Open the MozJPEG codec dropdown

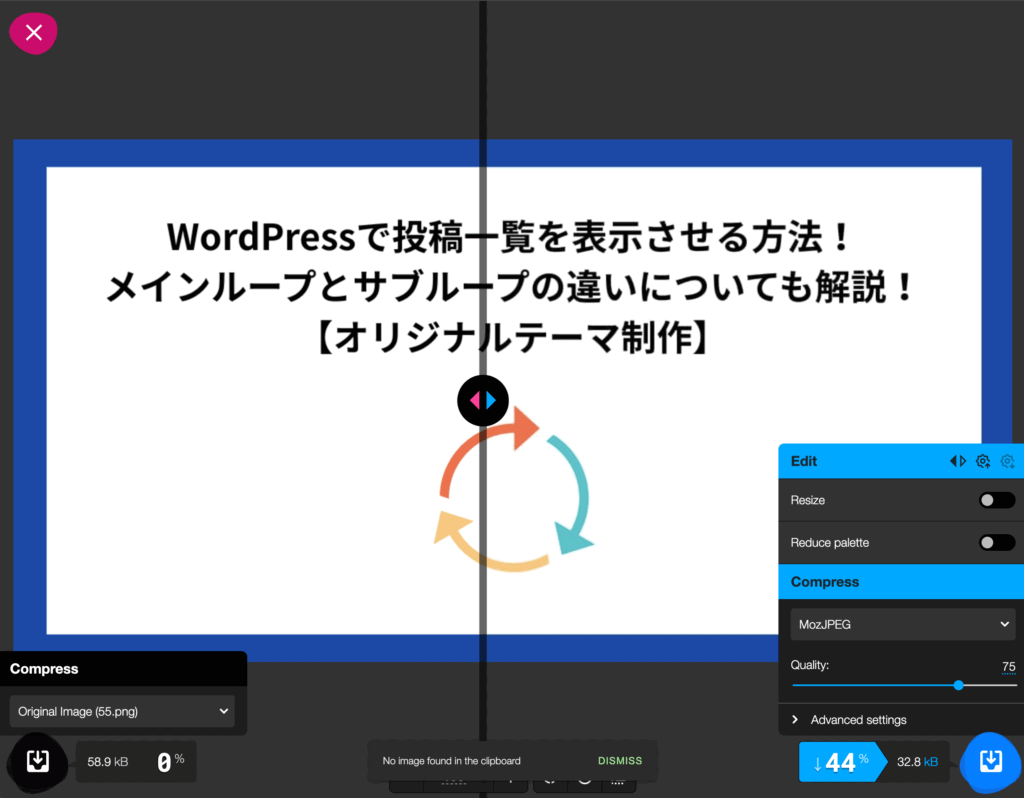tap(903, 624)
